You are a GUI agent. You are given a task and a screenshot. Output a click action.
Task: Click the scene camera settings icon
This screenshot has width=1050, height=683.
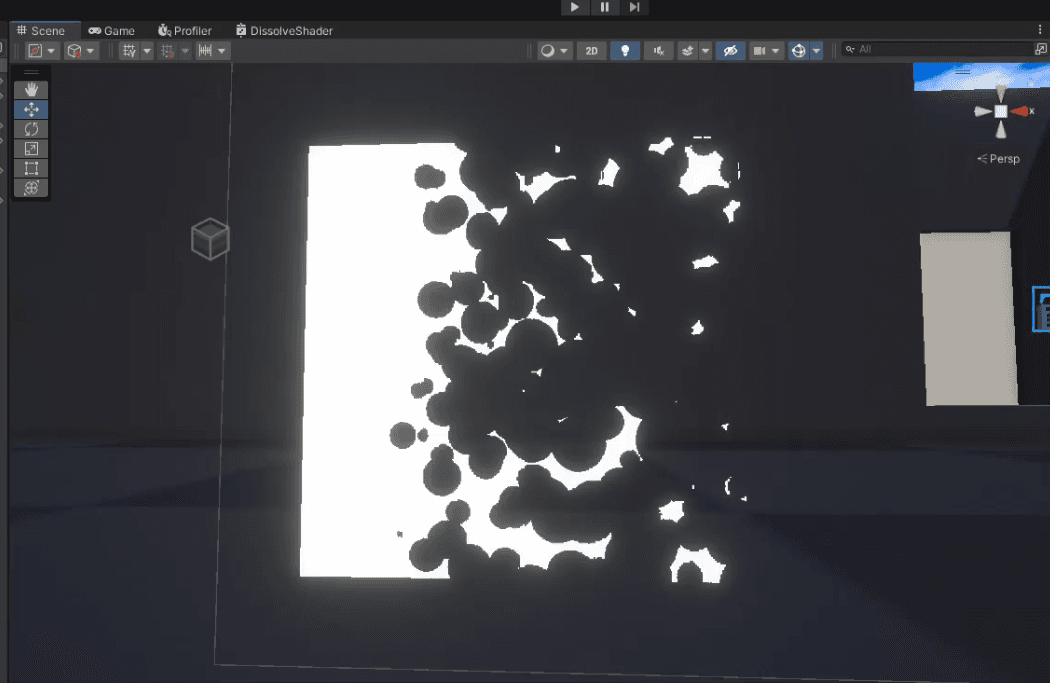[x=759, y=51]
